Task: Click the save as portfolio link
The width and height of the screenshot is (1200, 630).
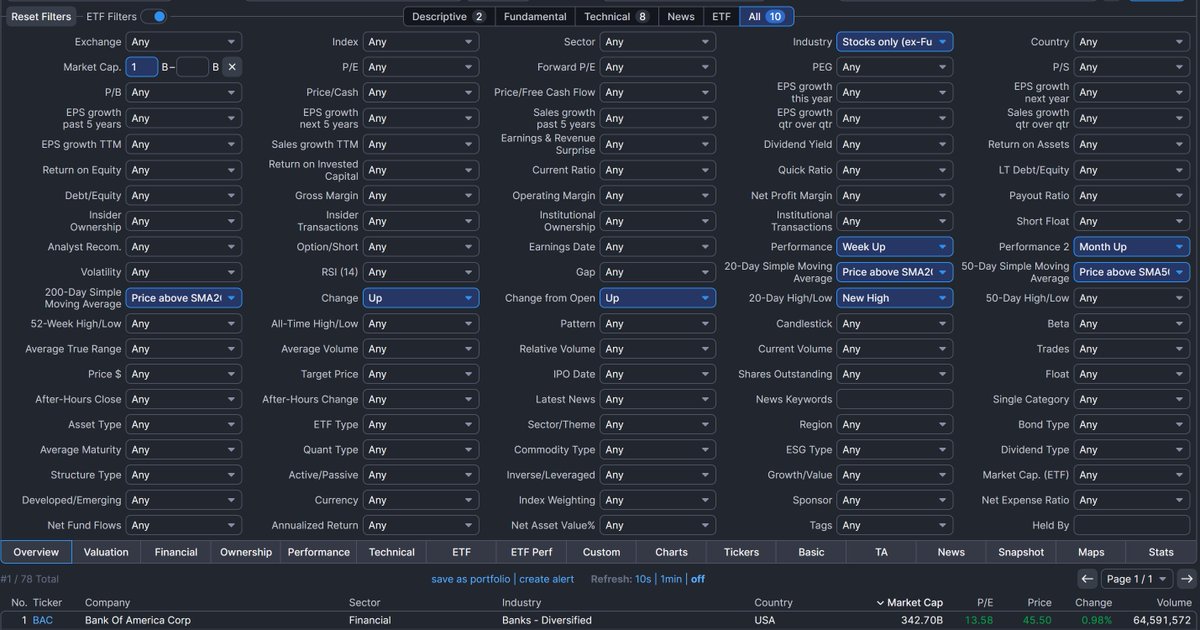Action: pyautogui.click(x=471, y=579)
